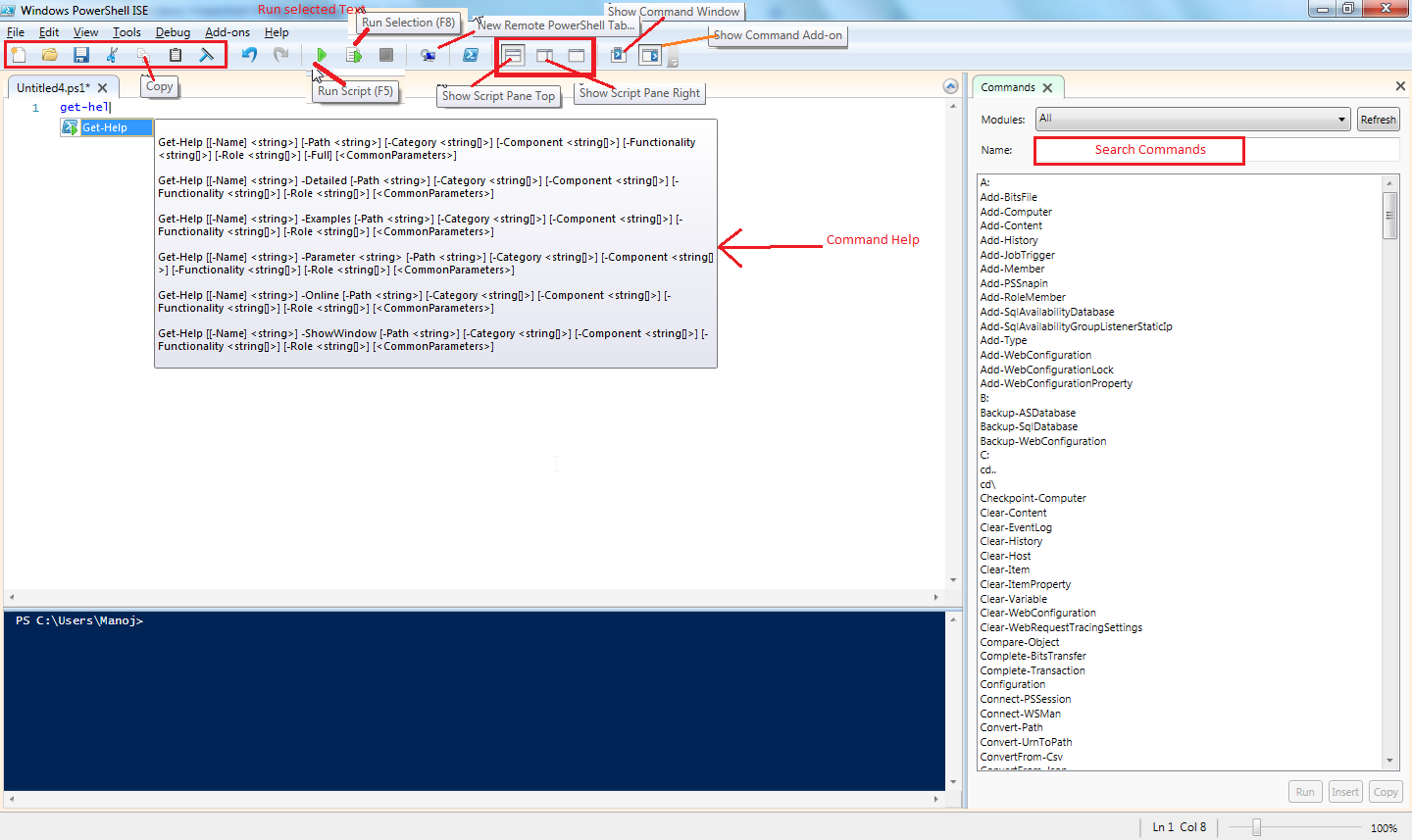Run Selection toolbar icon
Screen dimensions: 1412x840
[354, 55]
